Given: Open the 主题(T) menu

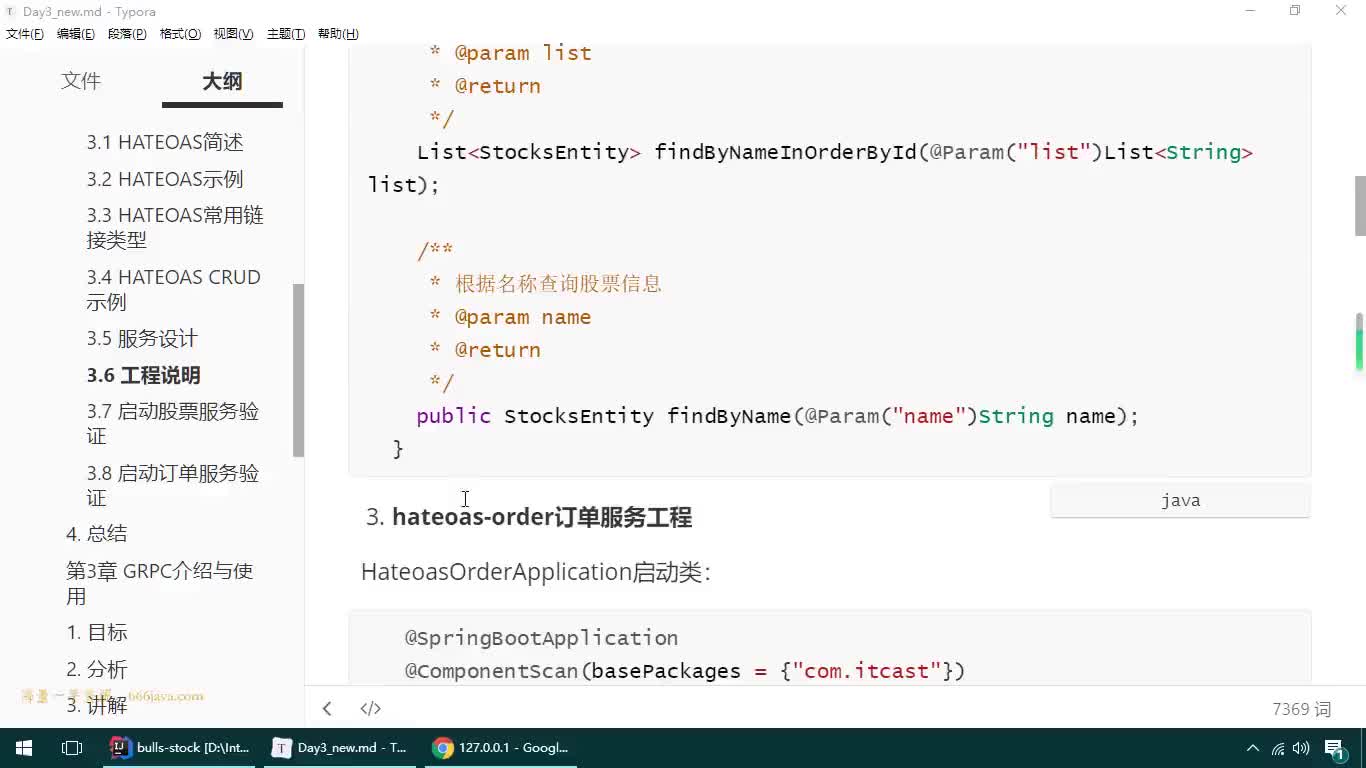Looking at the screenshot, I should click(x=286, y=34).
